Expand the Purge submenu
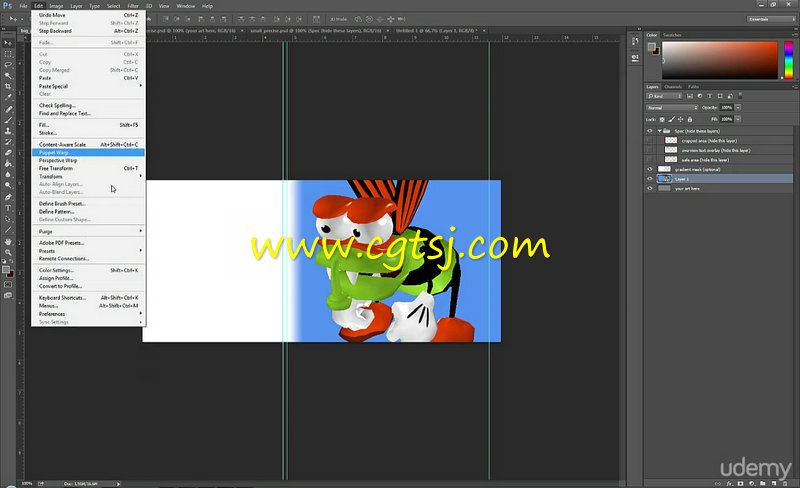The width and height of the screenshot is (800, 488). pyautogui.click(x=88, y=231)
